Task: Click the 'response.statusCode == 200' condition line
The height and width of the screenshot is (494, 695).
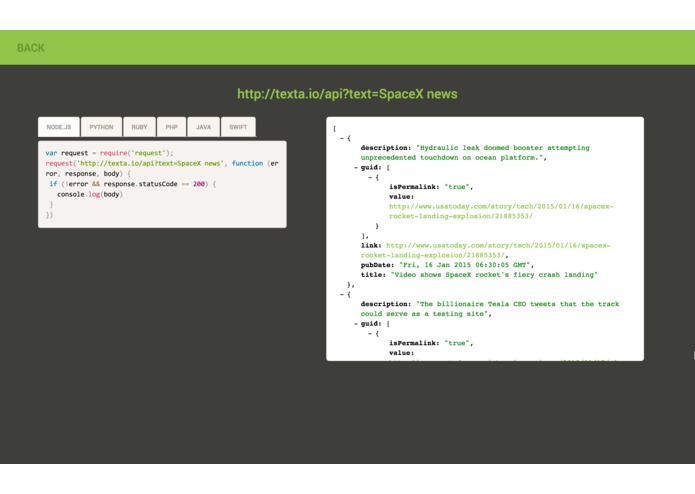Action: 133,184
